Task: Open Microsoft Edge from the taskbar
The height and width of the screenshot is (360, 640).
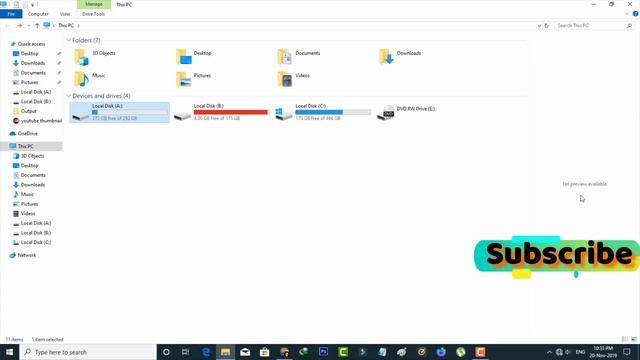Action: pyautogui.click(x=206, y=352)
